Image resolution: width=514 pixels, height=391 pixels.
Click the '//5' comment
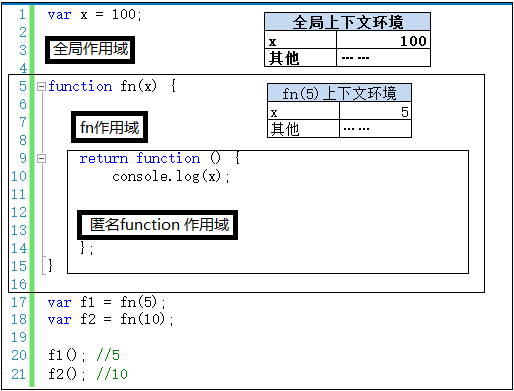coord(108,355)
